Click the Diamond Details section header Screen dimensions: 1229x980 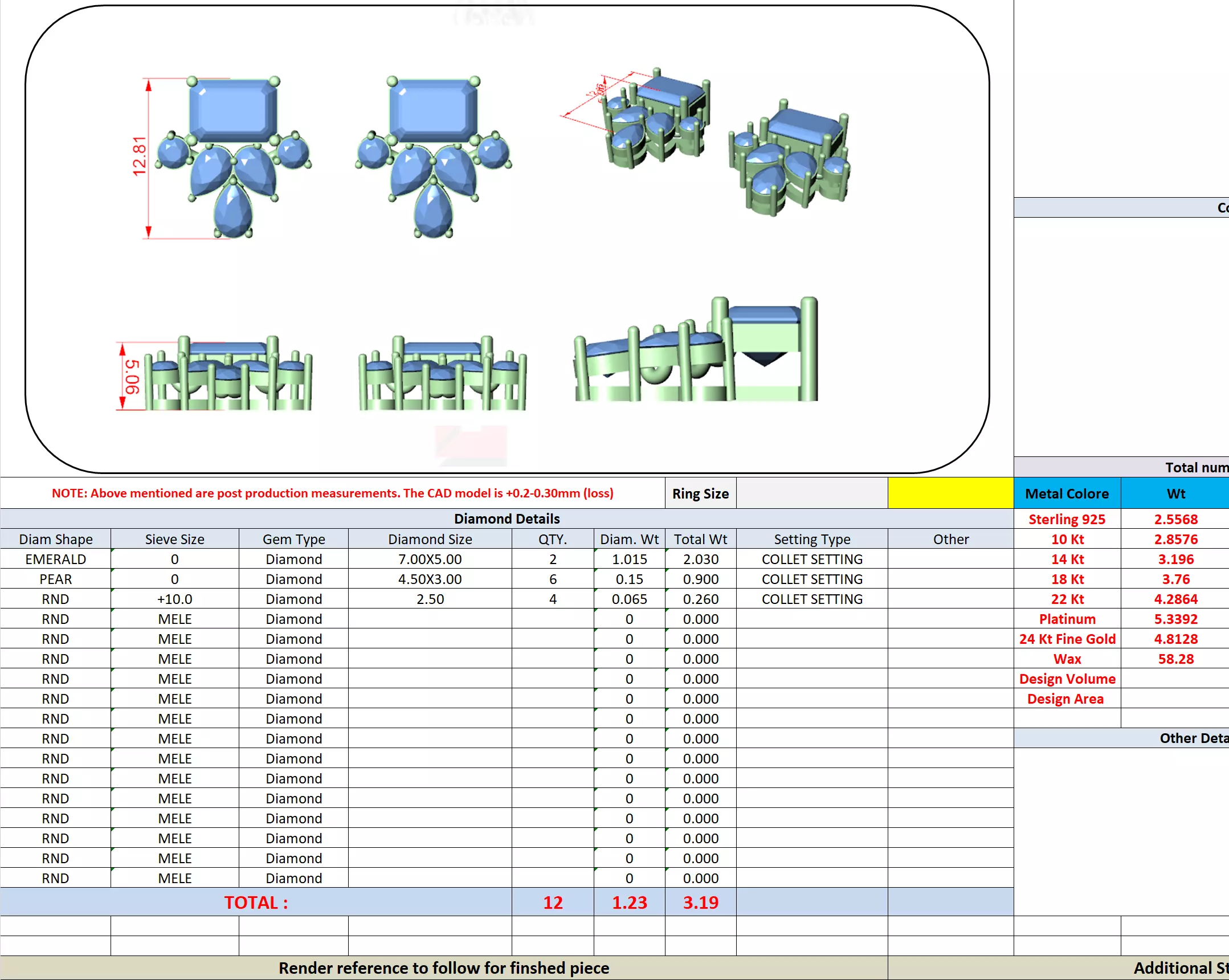(x=506, y=518)
